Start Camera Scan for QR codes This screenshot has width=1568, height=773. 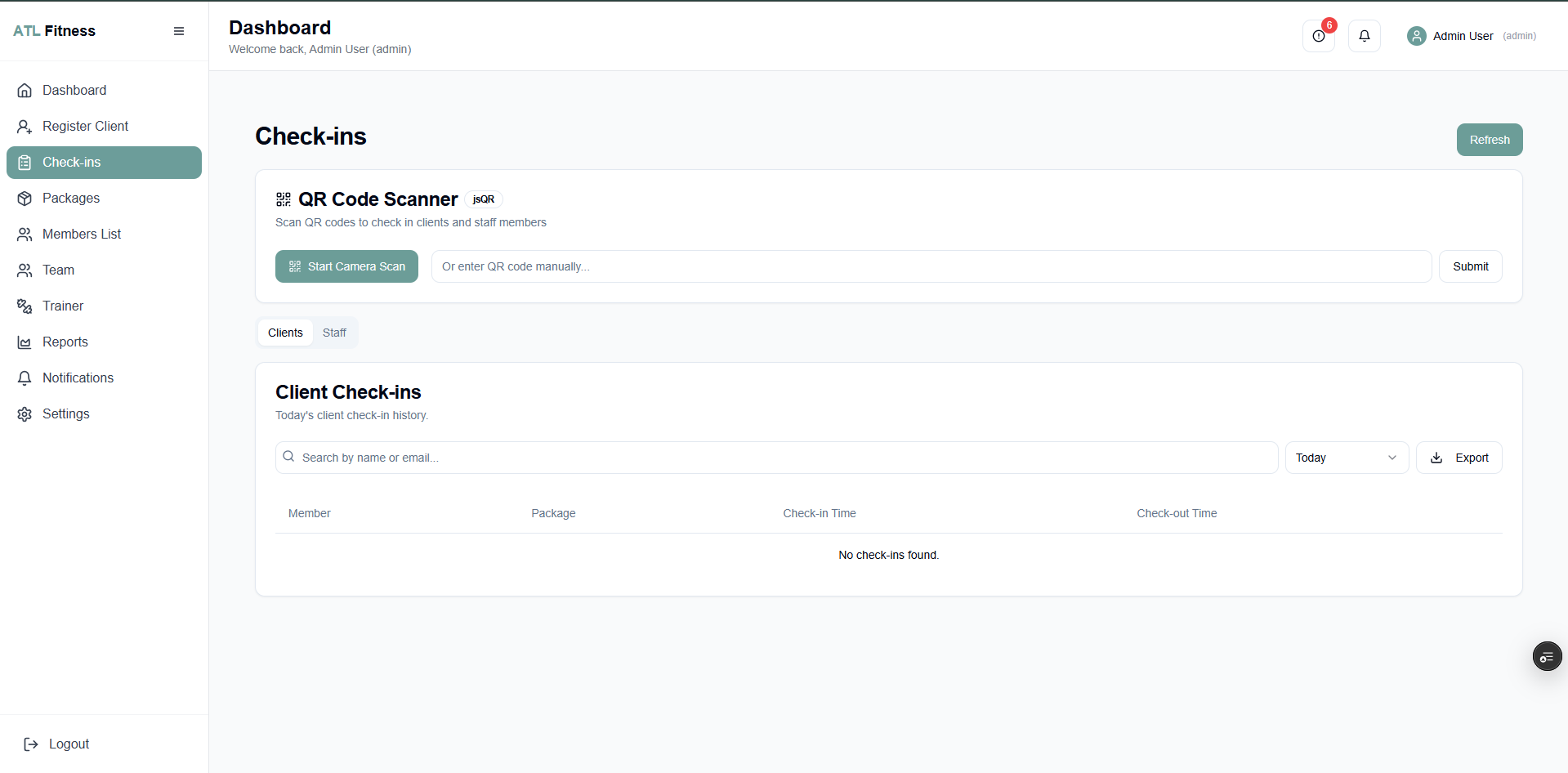[x=346, y=266]
